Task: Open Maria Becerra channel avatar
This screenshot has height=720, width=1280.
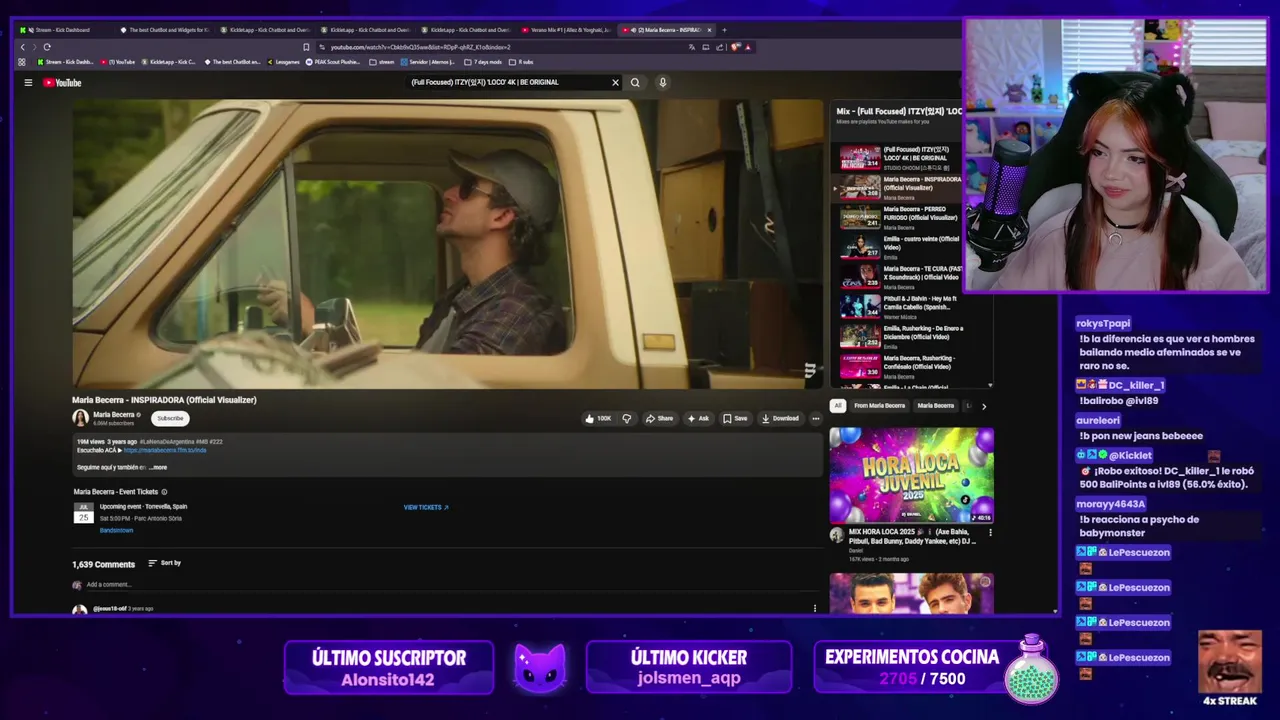Action: pos(80,418)
